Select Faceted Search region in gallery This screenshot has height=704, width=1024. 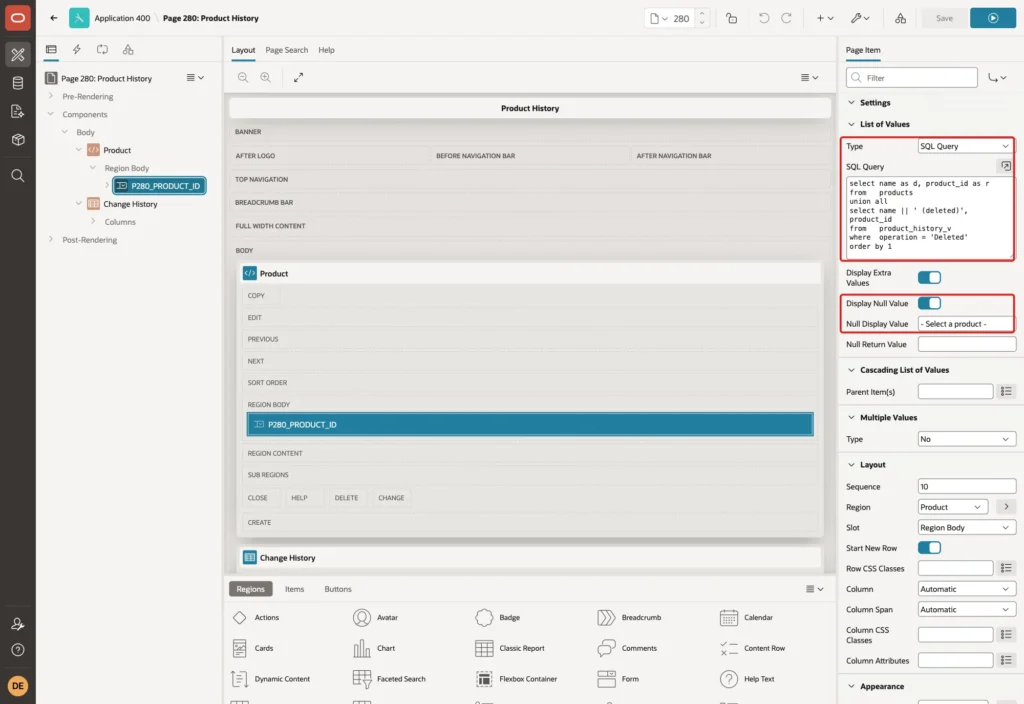click(x=389, y=679)
